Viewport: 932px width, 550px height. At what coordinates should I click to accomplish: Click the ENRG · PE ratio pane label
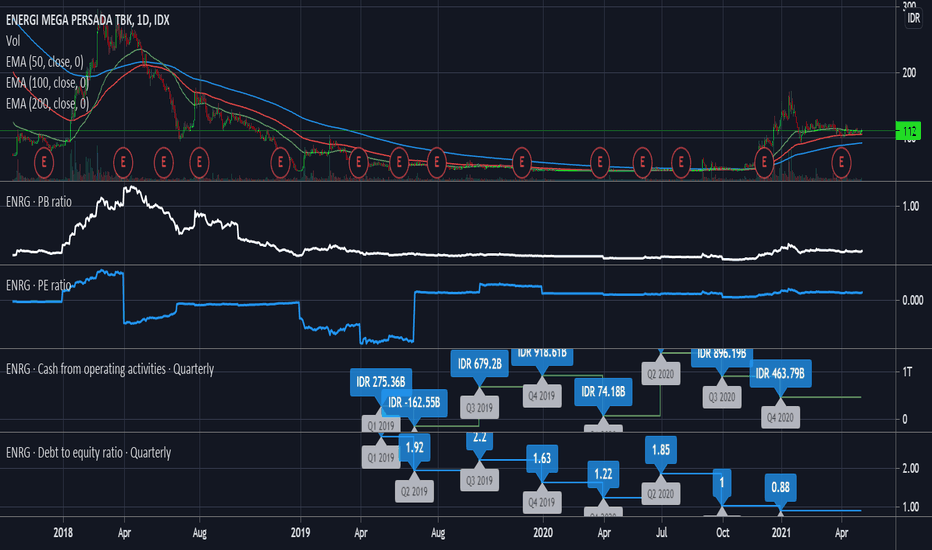click(38, 286)
